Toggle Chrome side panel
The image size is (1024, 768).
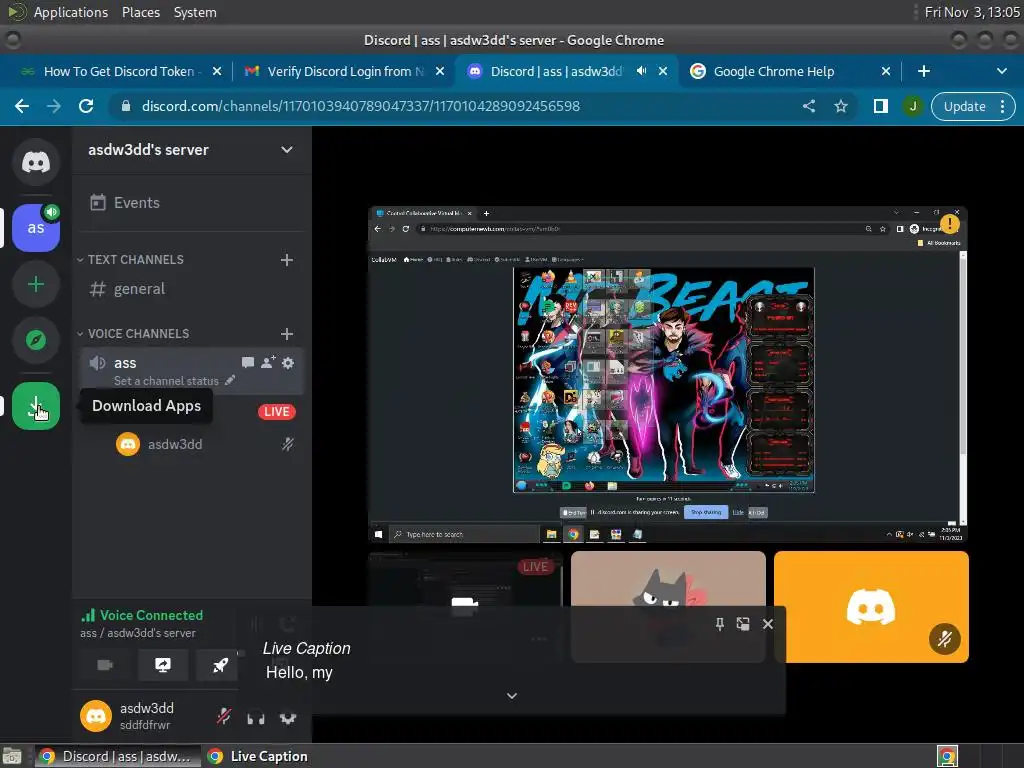tap(880, 106)
